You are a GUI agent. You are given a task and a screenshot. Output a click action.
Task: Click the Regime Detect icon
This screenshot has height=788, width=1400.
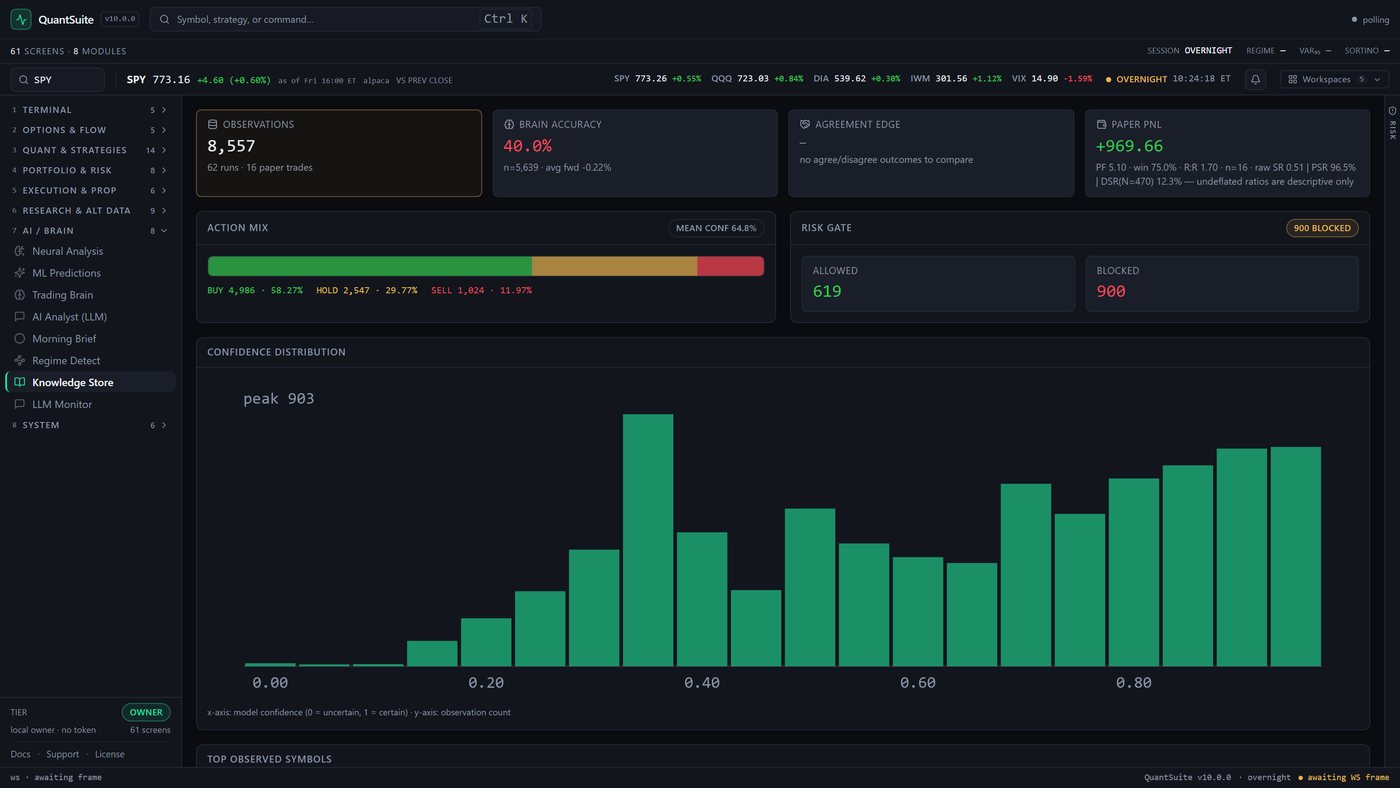(20, 361)
